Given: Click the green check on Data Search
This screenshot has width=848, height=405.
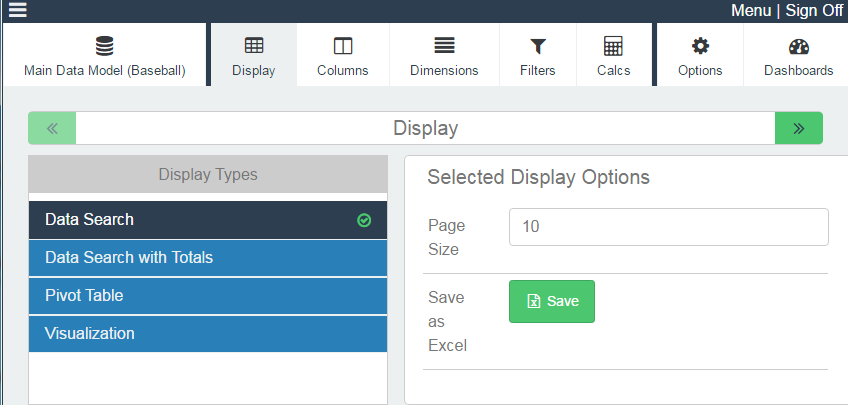Looking at the screenshot, I should 364,220.
